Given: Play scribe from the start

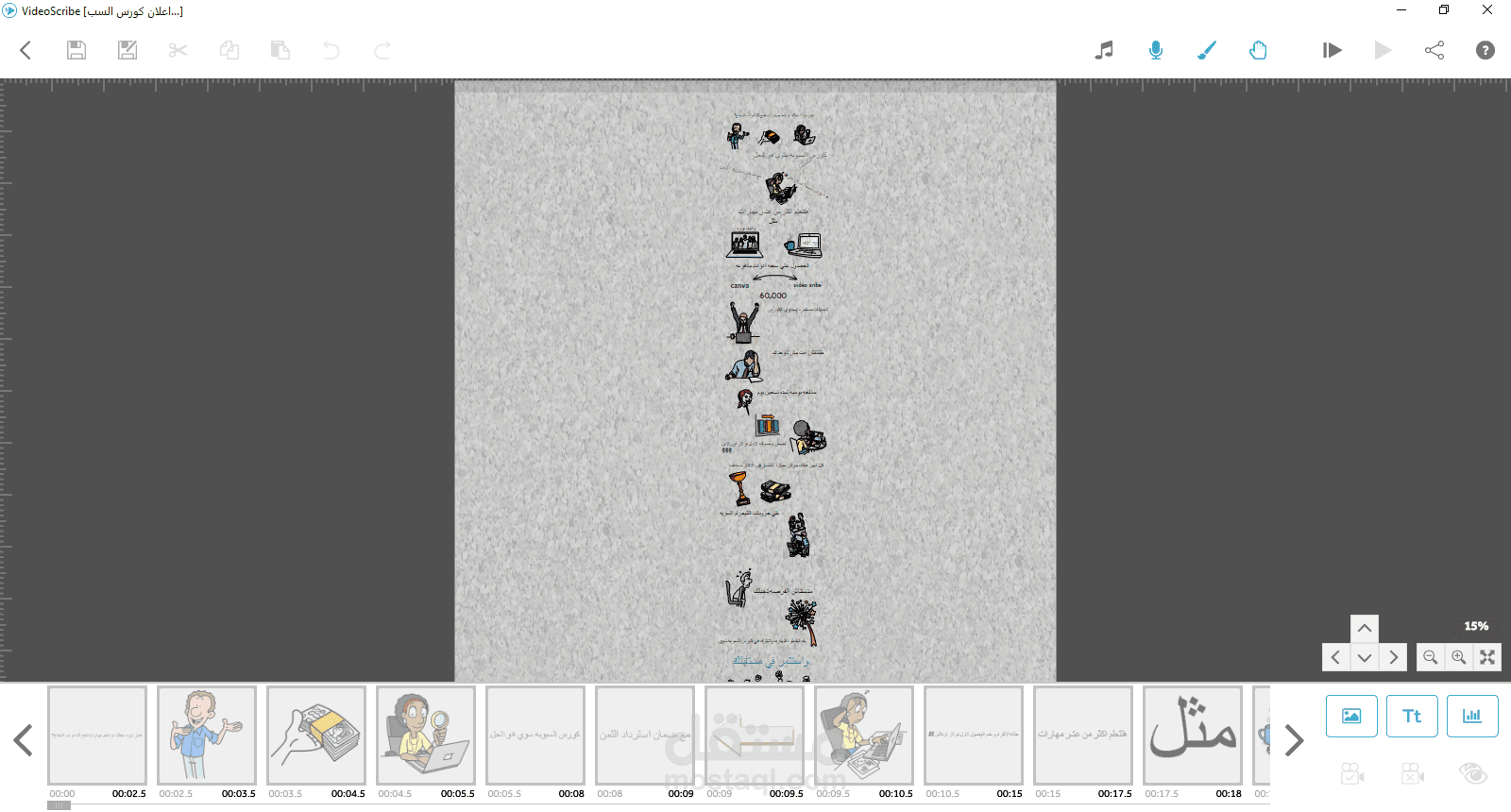Looking at the screenshot, I should [1332, 50].
